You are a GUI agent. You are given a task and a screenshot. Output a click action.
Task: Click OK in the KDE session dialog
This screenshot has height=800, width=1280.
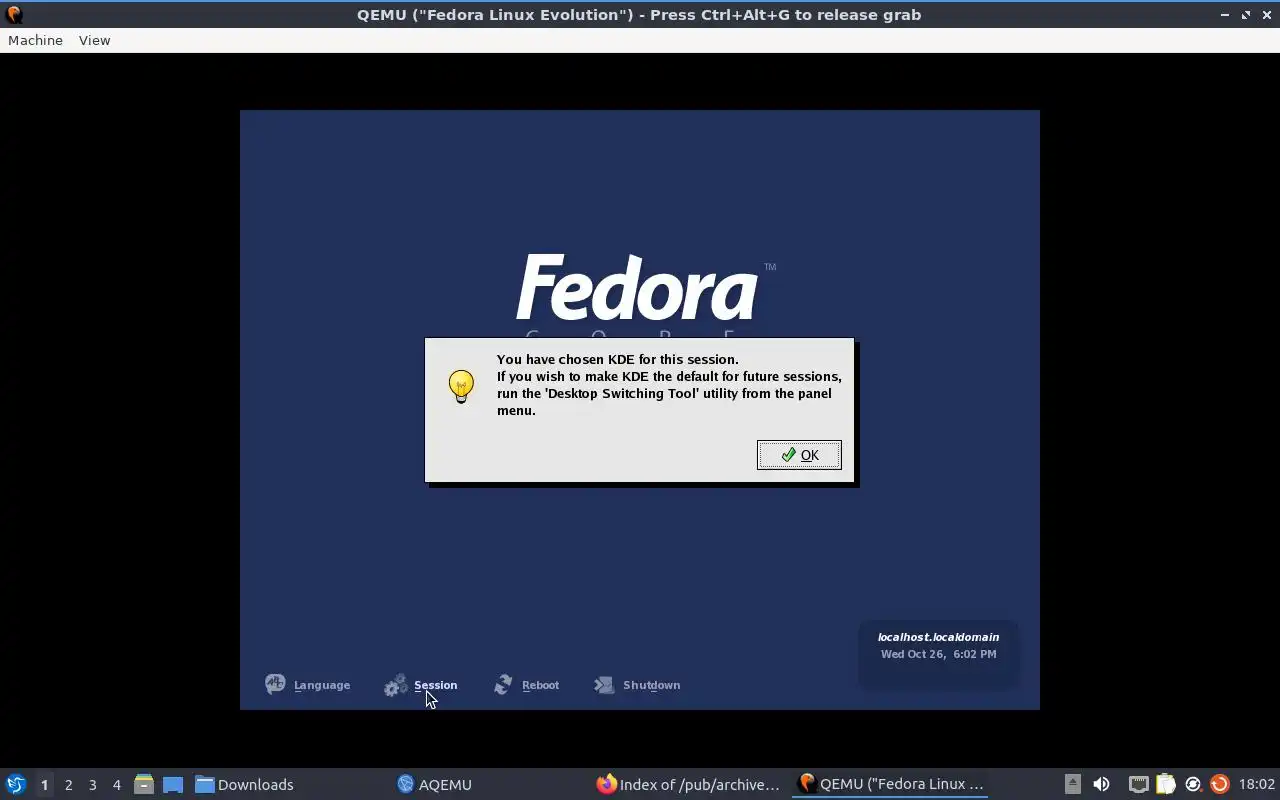[x=799, y=455]
